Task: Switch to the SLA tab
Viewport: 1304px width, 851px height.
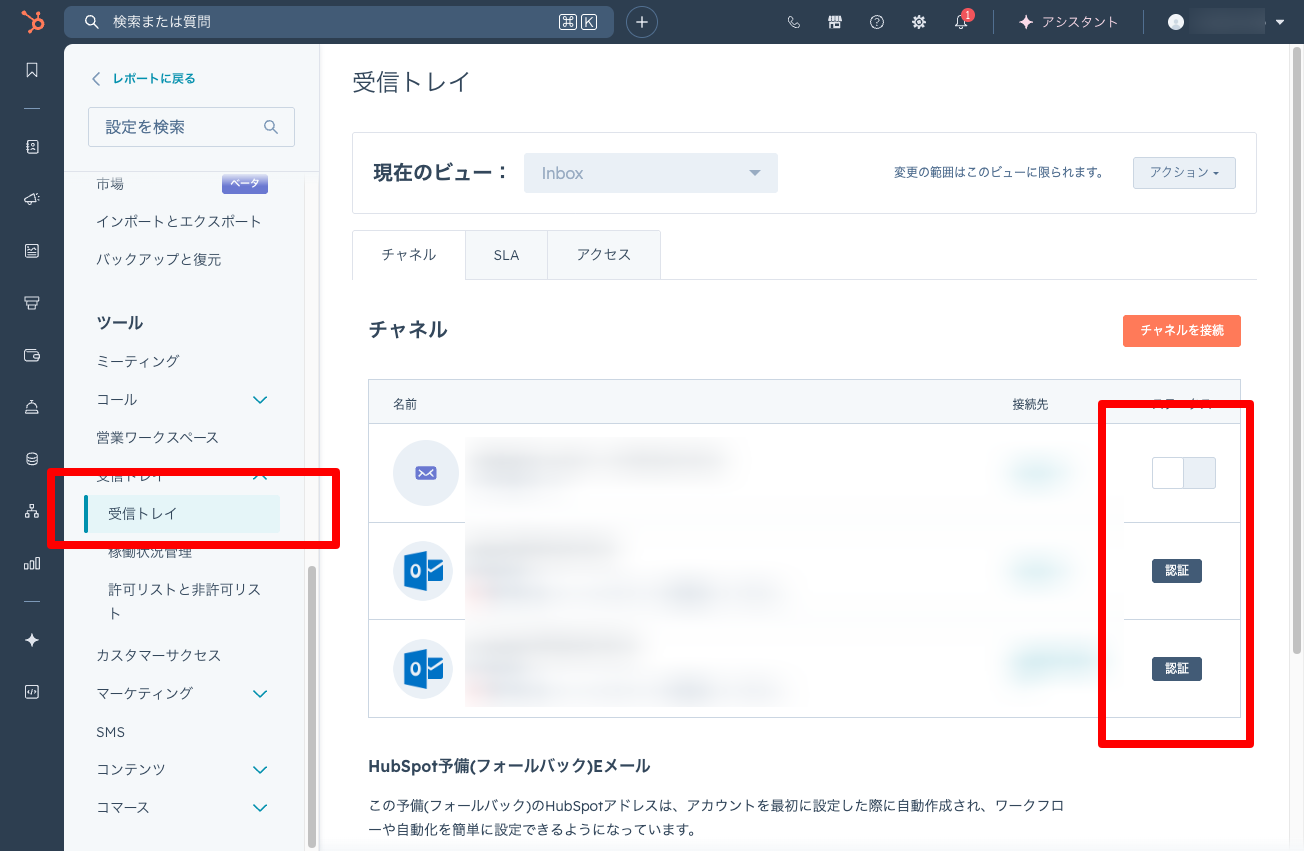Action: coord(506,255)
